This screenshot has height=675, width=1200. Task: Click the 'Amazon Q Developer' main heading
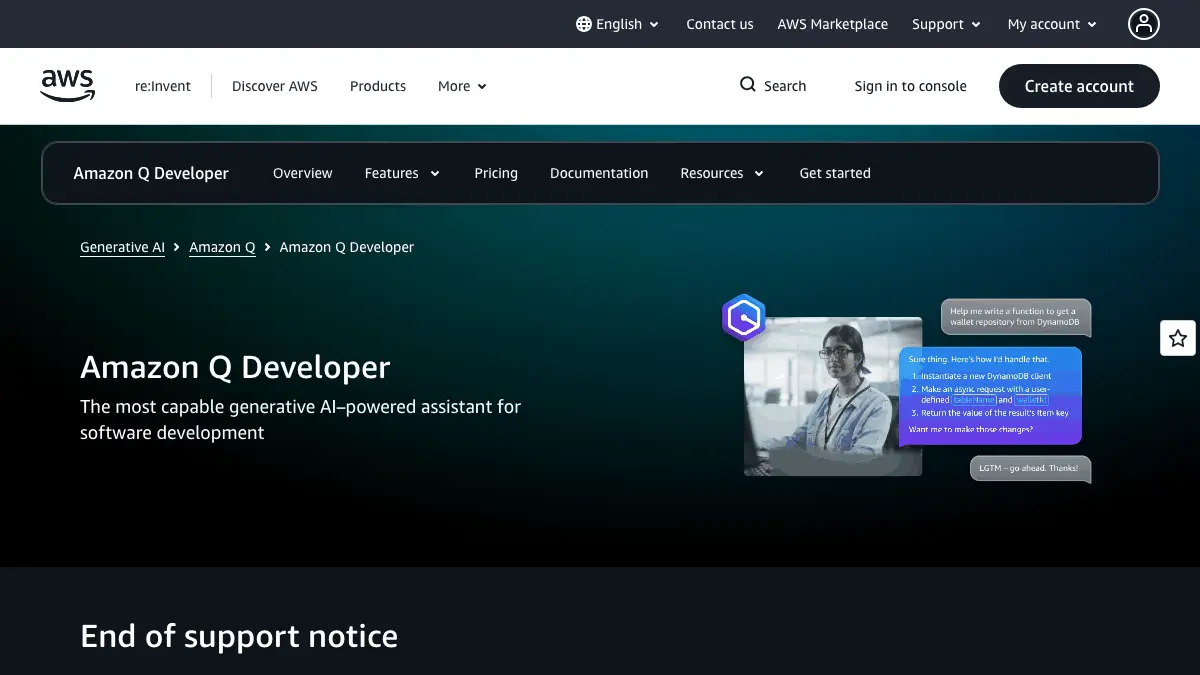(235, 367)
